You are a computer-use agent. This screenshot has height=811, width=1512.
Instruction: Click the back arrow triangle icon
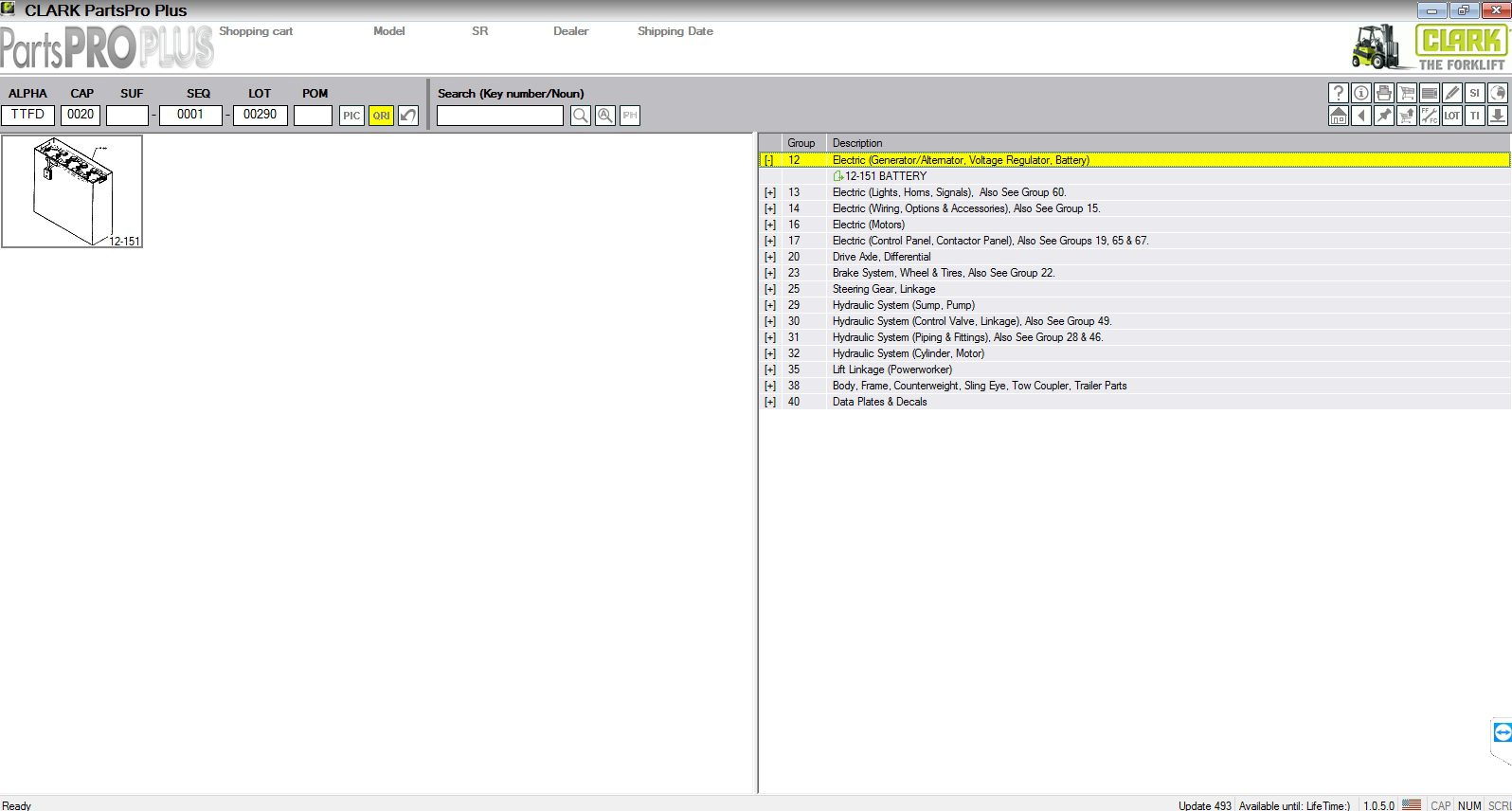click(1360, 116)
